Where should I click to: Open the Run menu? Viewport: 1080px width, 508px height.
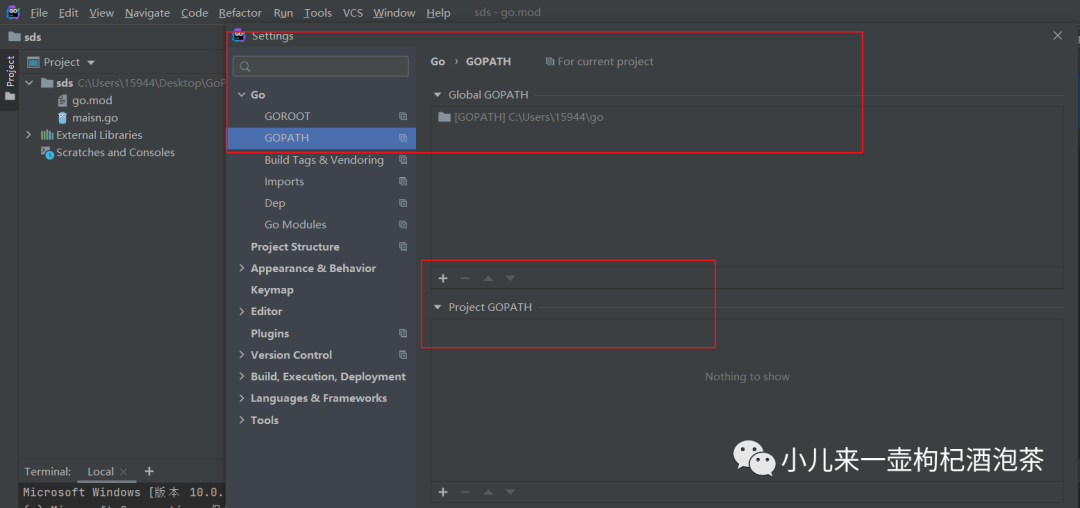(283, 13)
